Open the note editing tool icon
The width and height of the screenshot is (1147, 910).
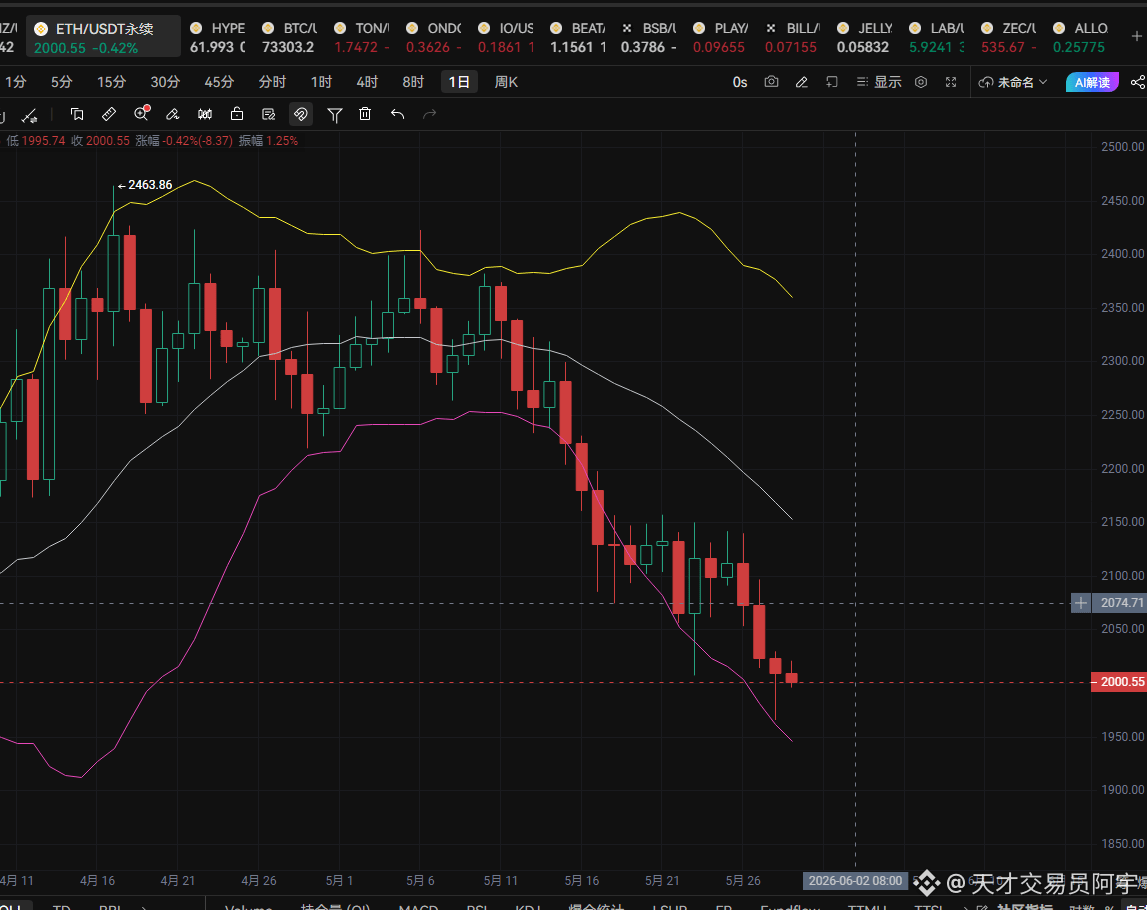coord(268,114)
